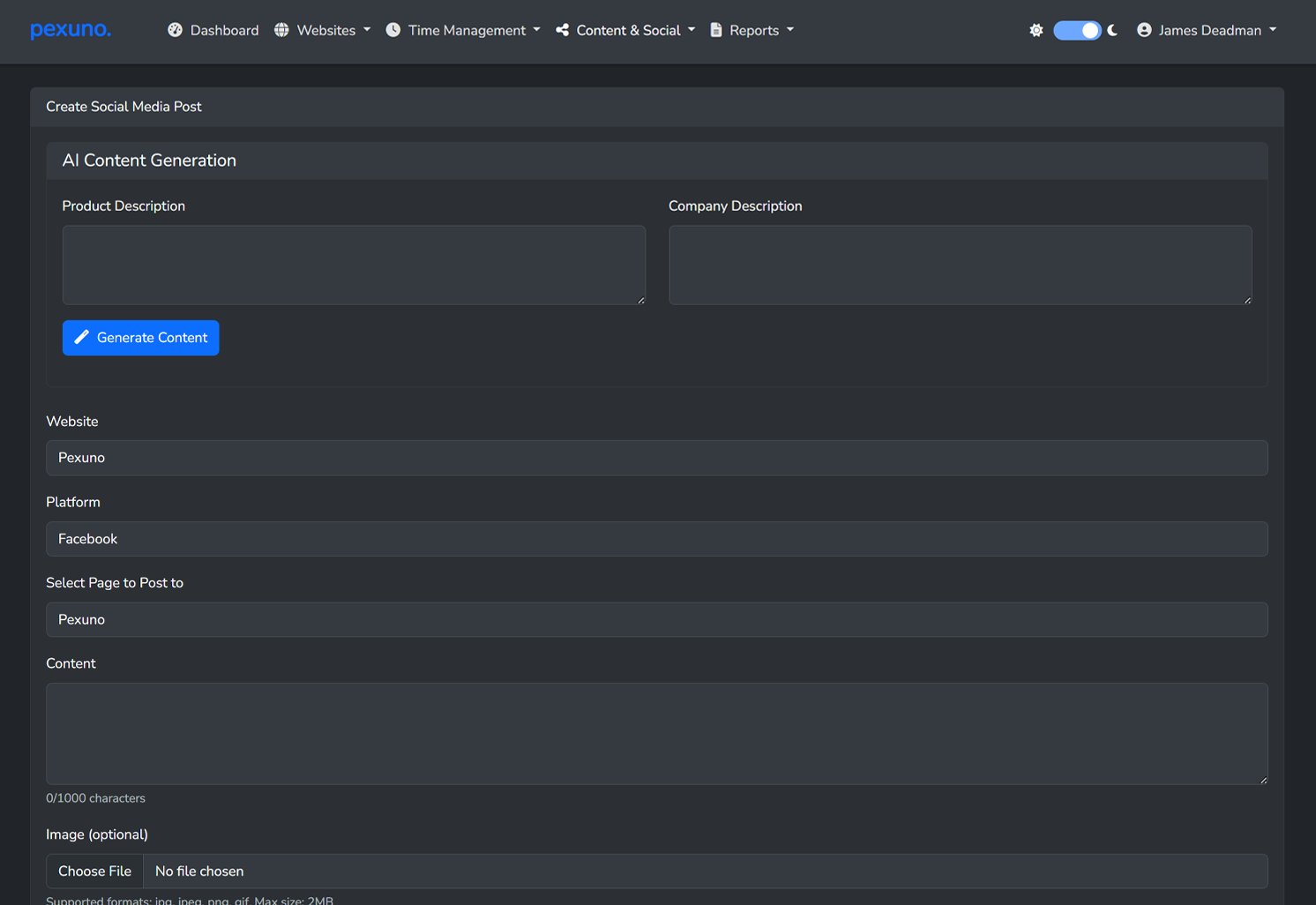Click the 'Product Description' label
The width and height of the screenshot is (1316, 905).
(123, 206)
